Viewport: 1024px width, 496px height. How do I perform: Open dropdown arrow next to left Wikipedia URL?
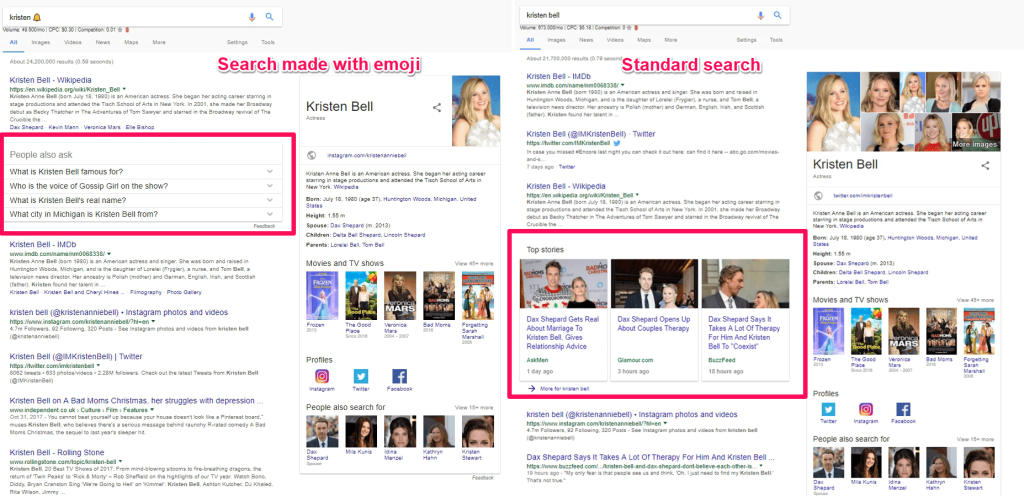pos(123,89)
